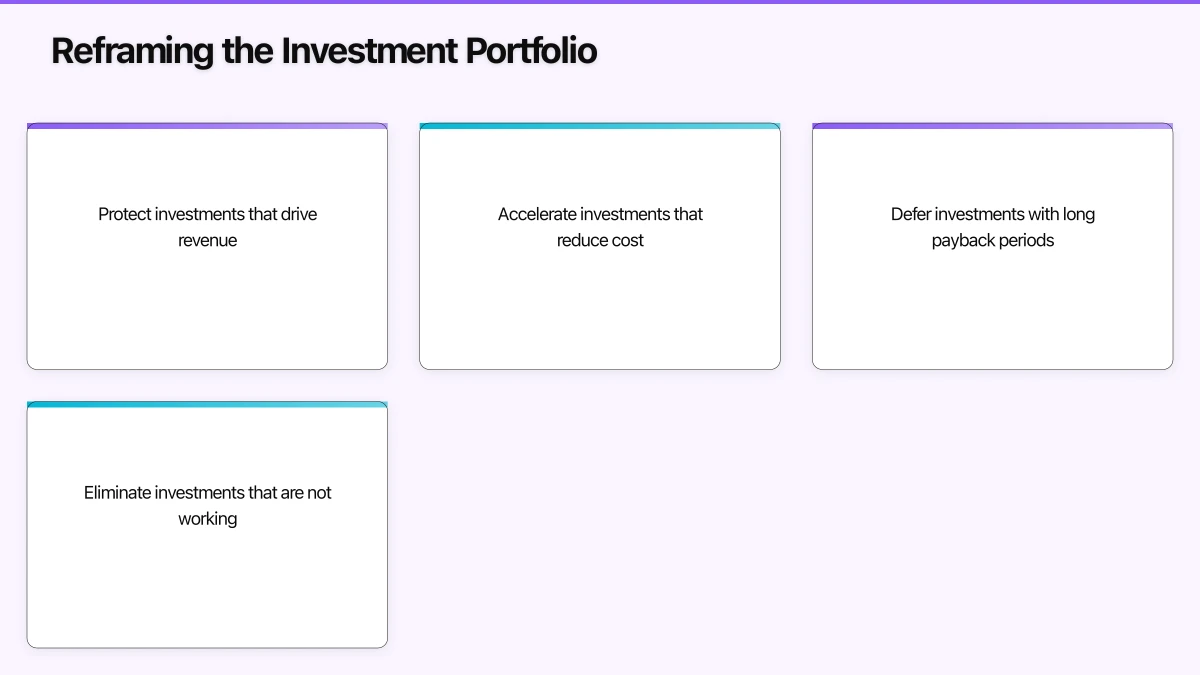Viewport: 1200px width, 675px height.
Task: Click the word "revenue" in the first card
Action: click(x=207, y=241)
